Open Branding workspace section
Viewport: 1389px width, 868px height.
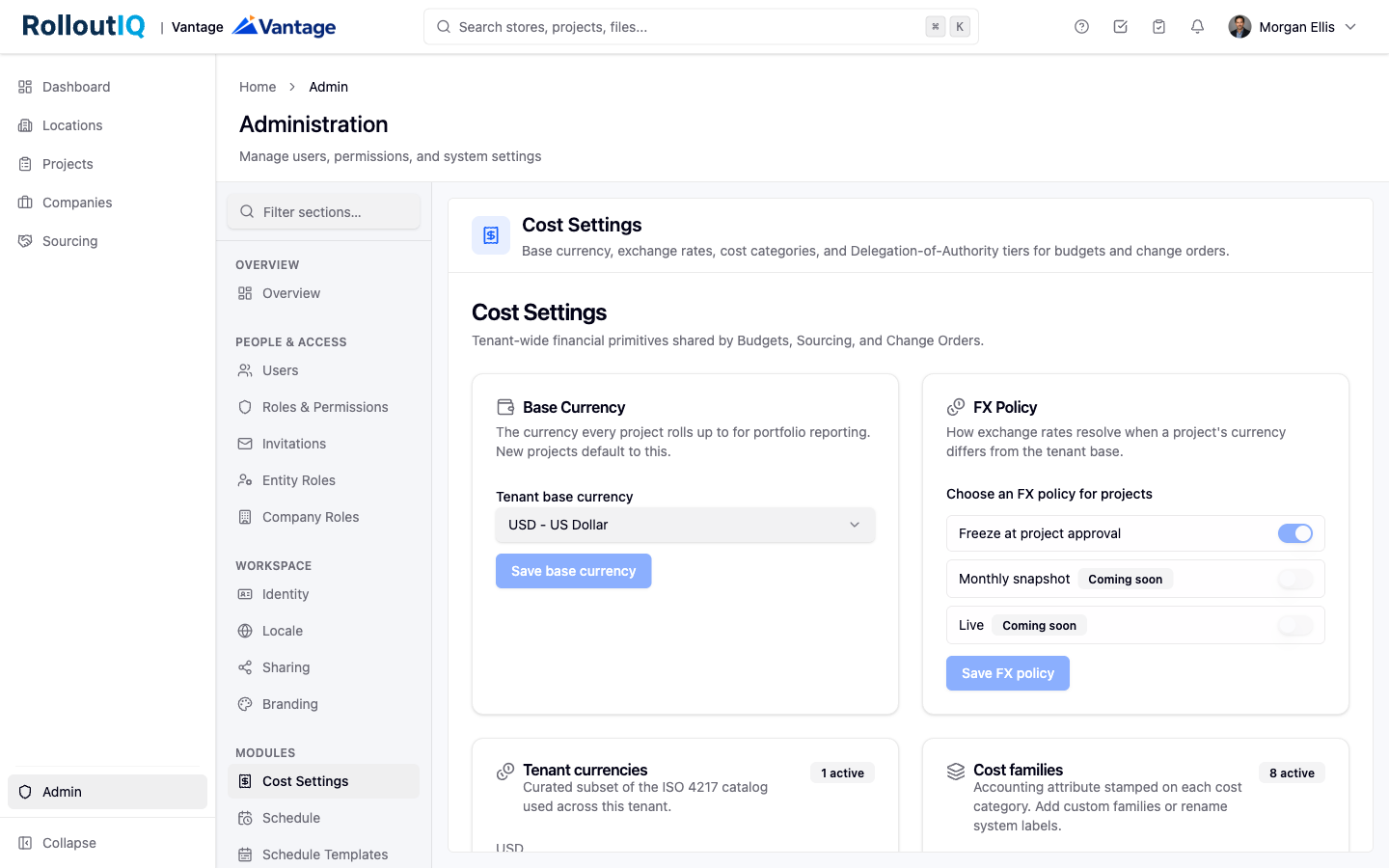click(324, 704)
